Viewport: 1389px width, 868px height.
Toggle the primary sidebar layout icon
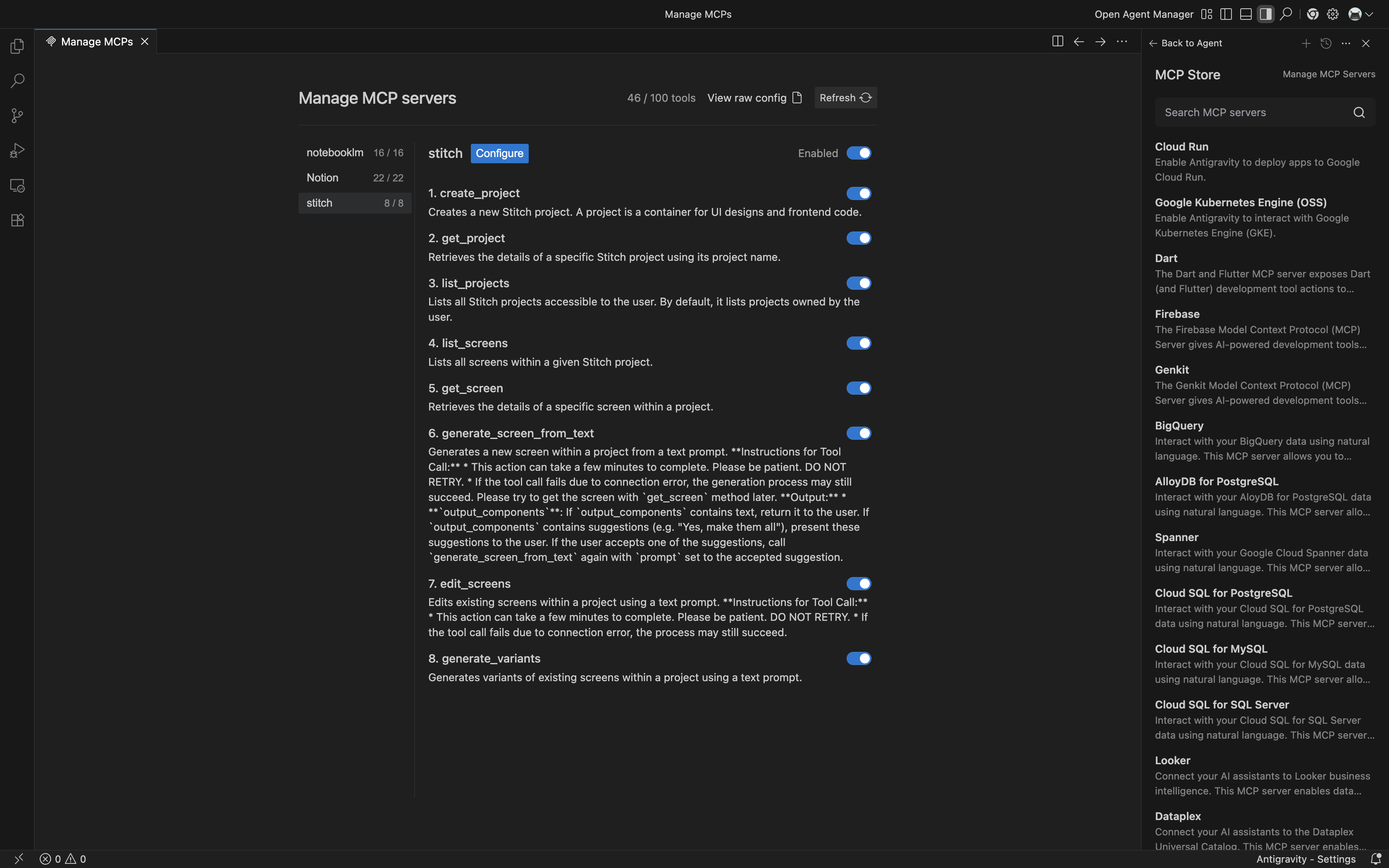[x=1226, y=14]
